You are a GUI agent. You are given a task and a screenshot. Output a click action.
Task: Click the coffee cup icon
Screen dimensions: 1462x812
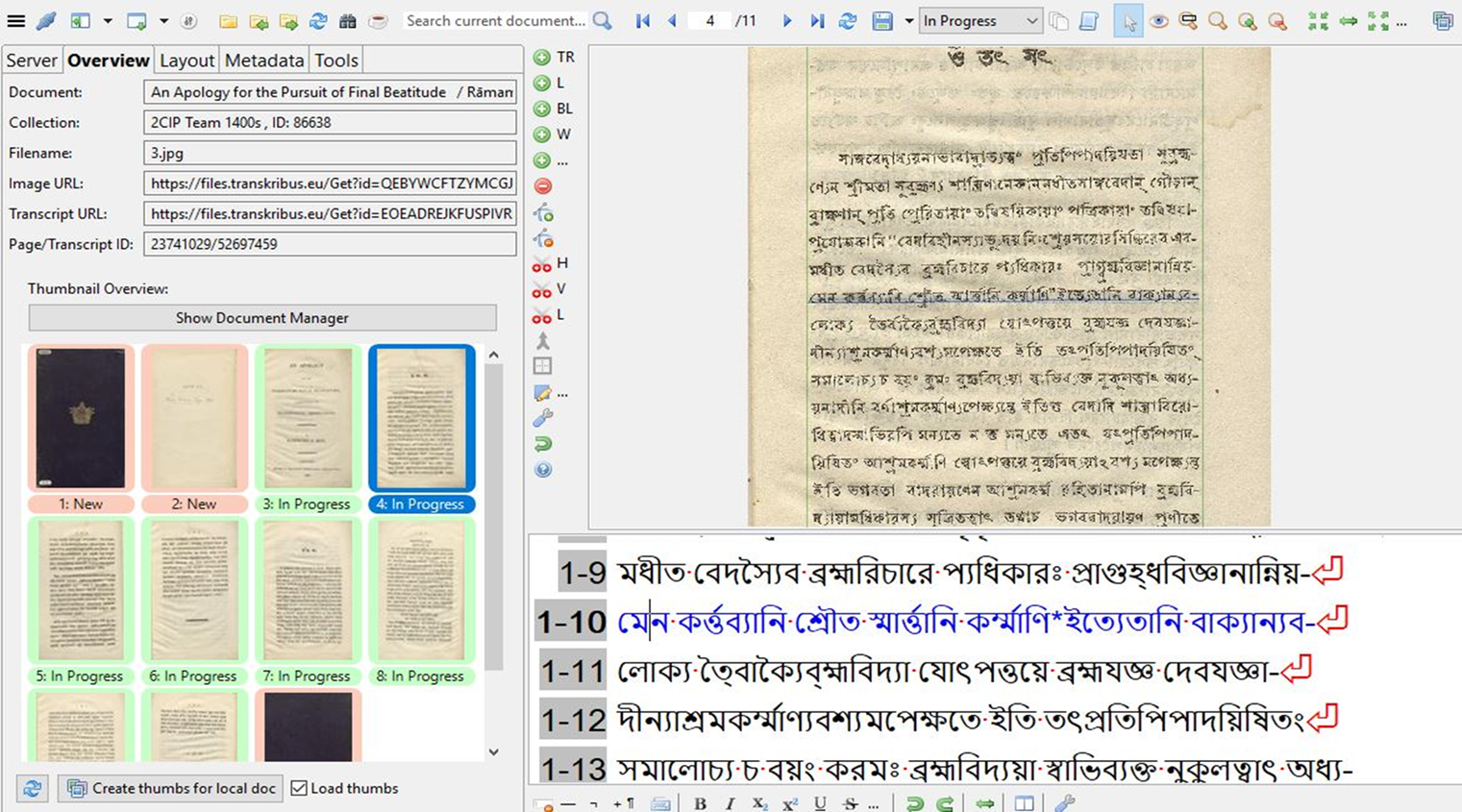click(378, 20)
